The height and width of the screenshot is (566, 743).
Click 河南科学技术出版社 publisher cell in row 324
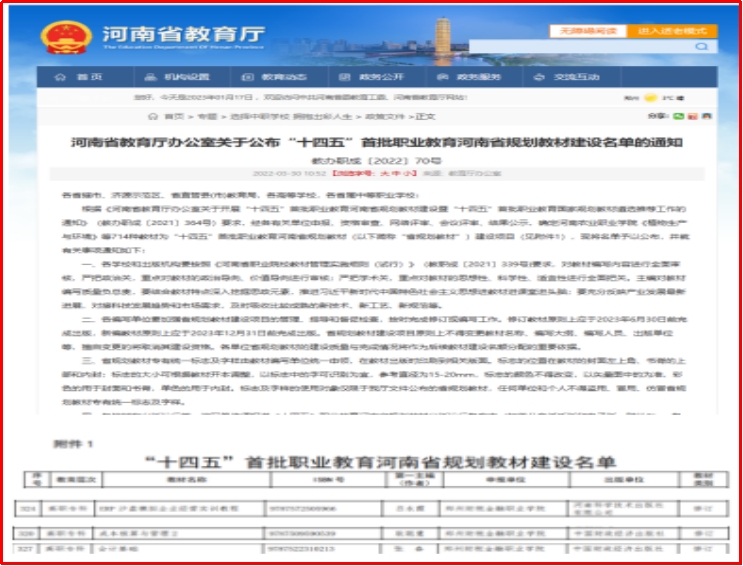click(622, 509)
